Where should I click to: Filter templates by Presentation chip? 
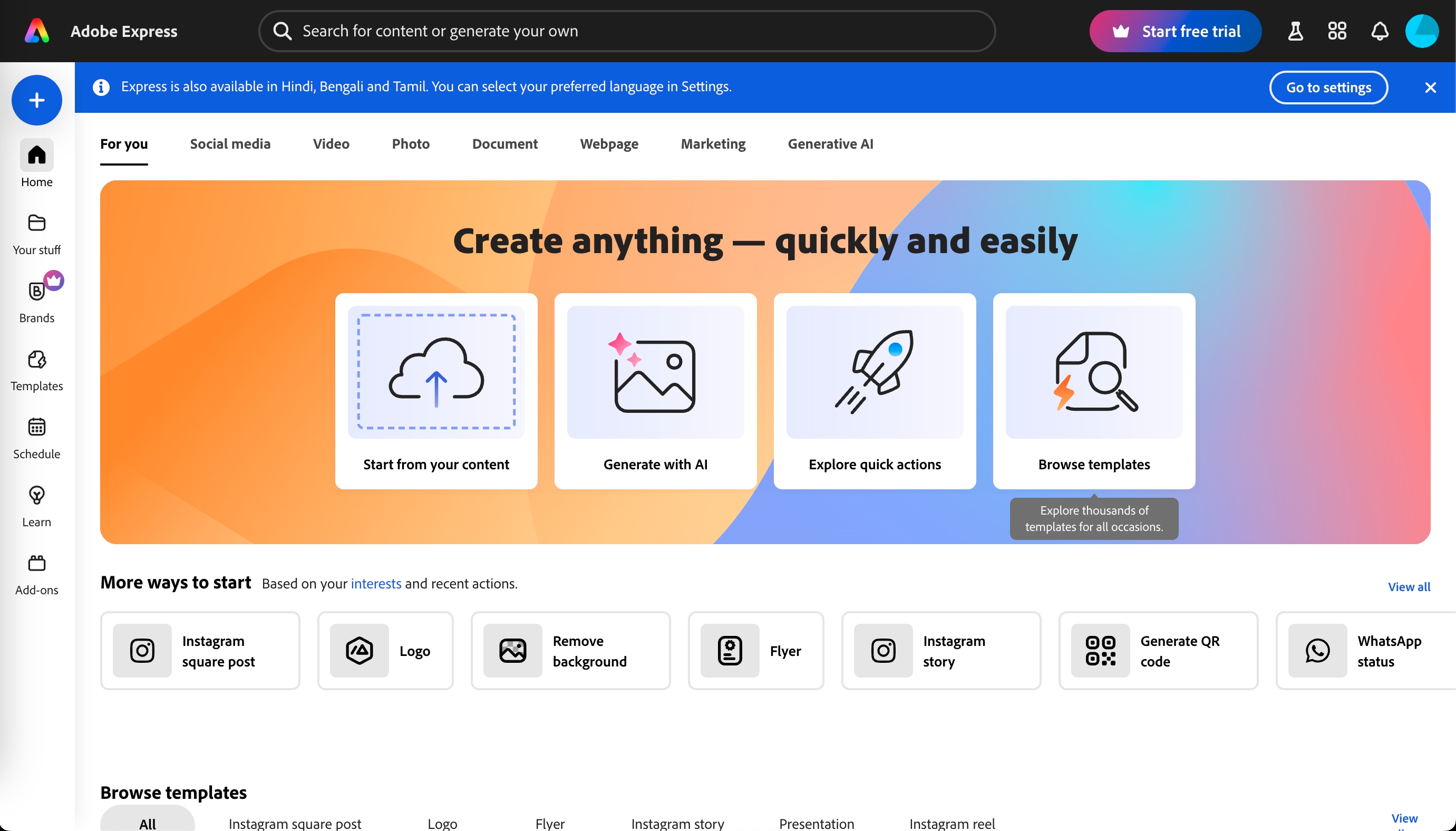point(817,823)
